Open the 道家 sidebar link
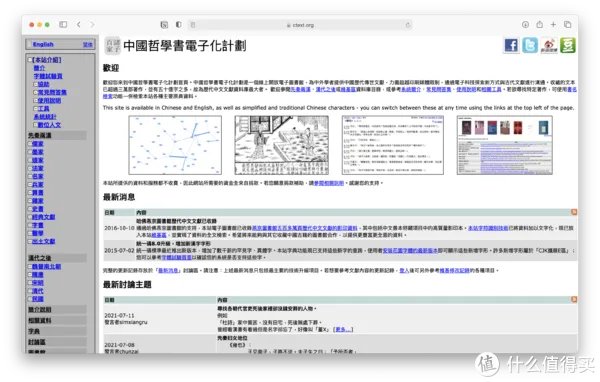Screen dimensions: 600x382 click(x=38, y=160)
